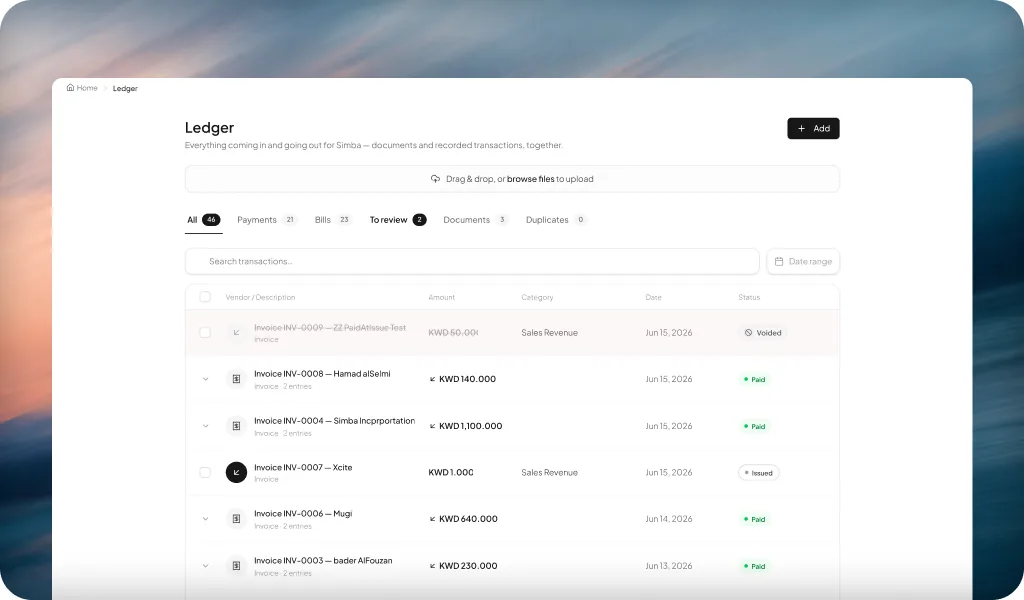Switch to the Documents tab
The image size is (1024, 600).
tap(475, 220)
